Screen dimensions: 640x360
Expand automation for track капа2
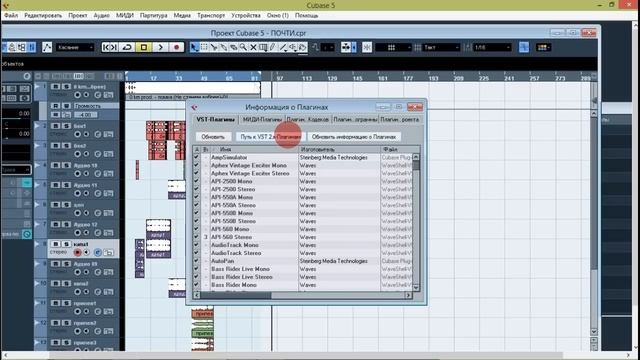click(38, 283)
